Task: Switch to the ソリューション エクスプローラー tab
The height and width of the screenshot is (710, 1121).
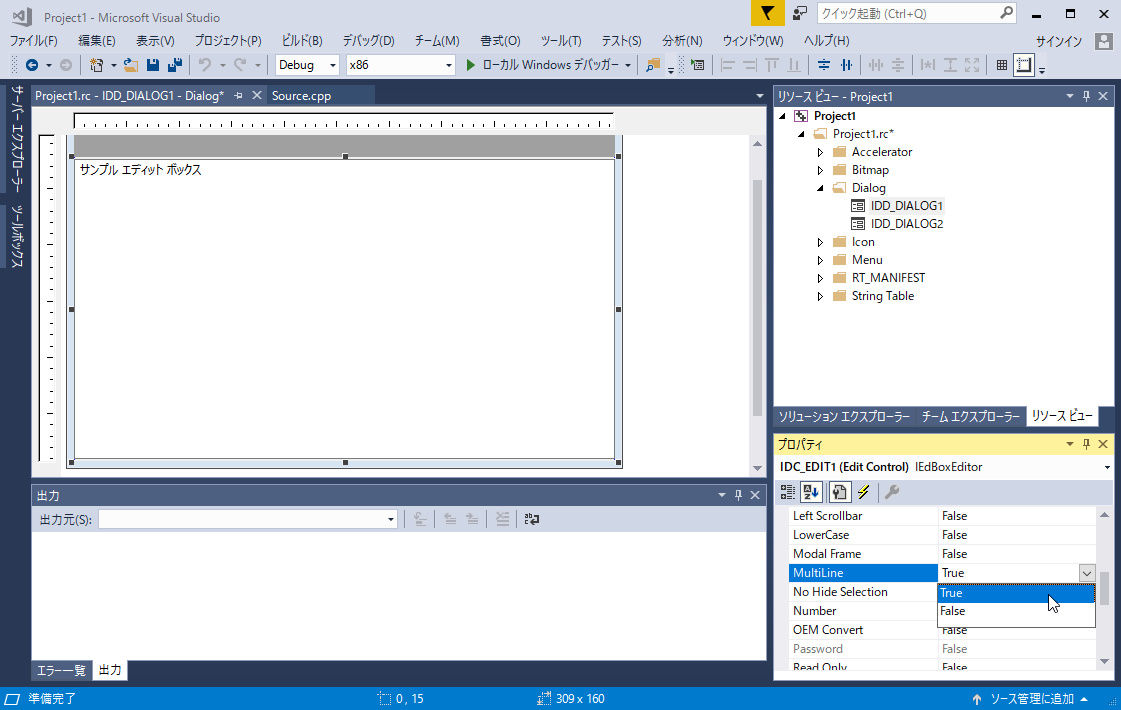Action: [844, 416]
